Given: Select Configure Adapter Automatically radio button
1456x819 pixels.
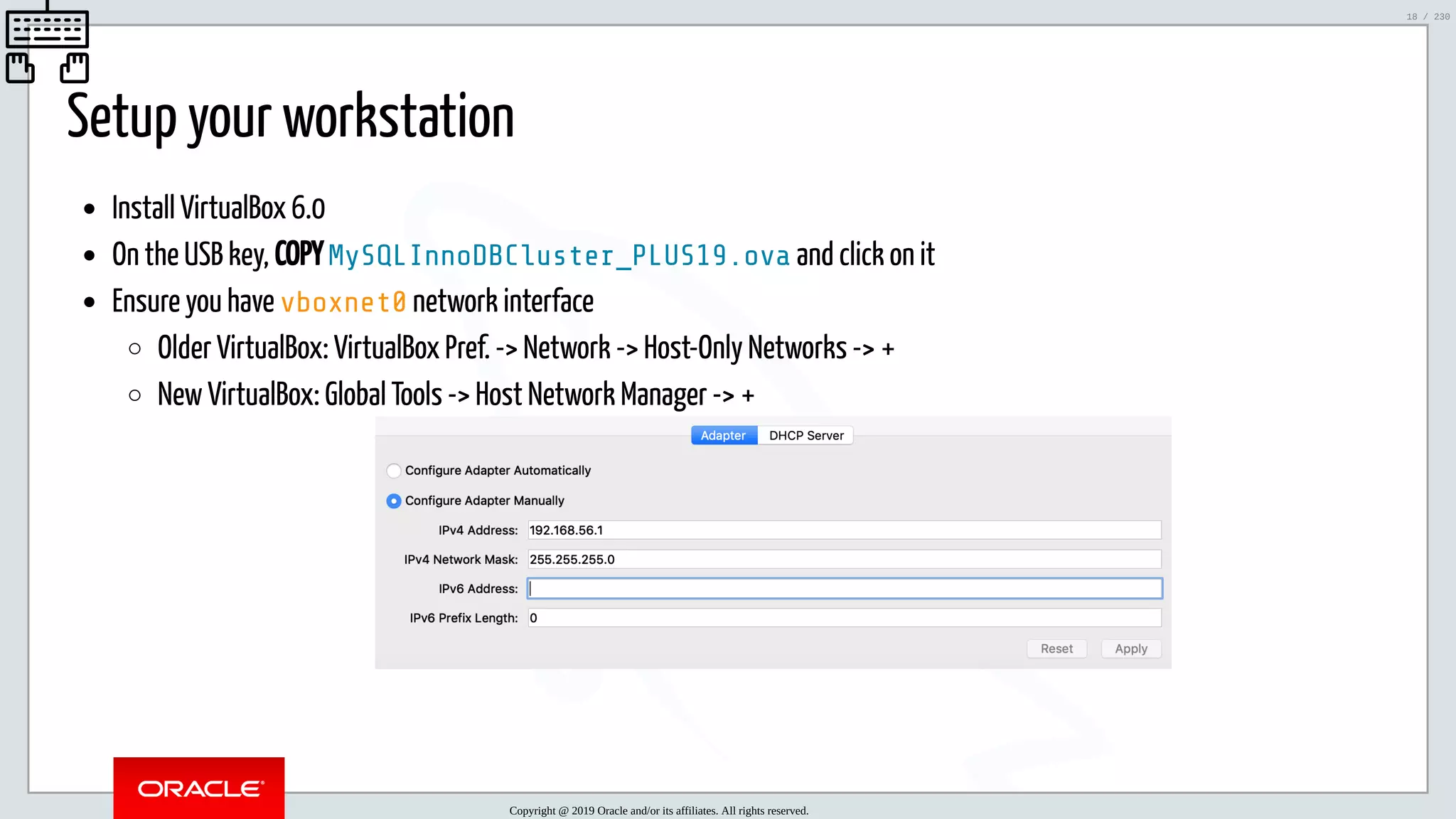Looking at the screenshot, I should coord(394,471).
